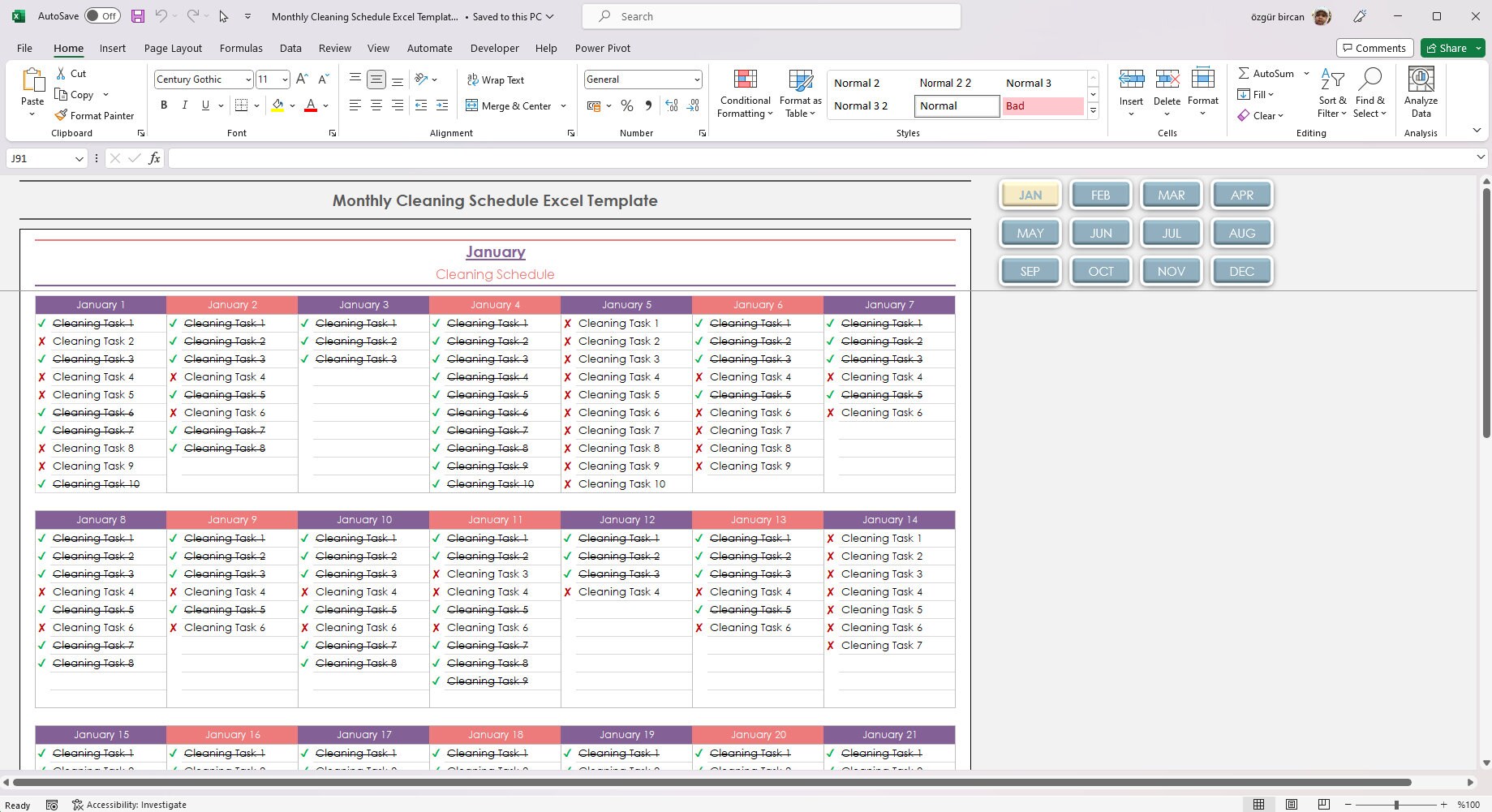Screen dimensions: 1492x812
Task: Expand the Name Box dropdown
Action: pos(79,158)
